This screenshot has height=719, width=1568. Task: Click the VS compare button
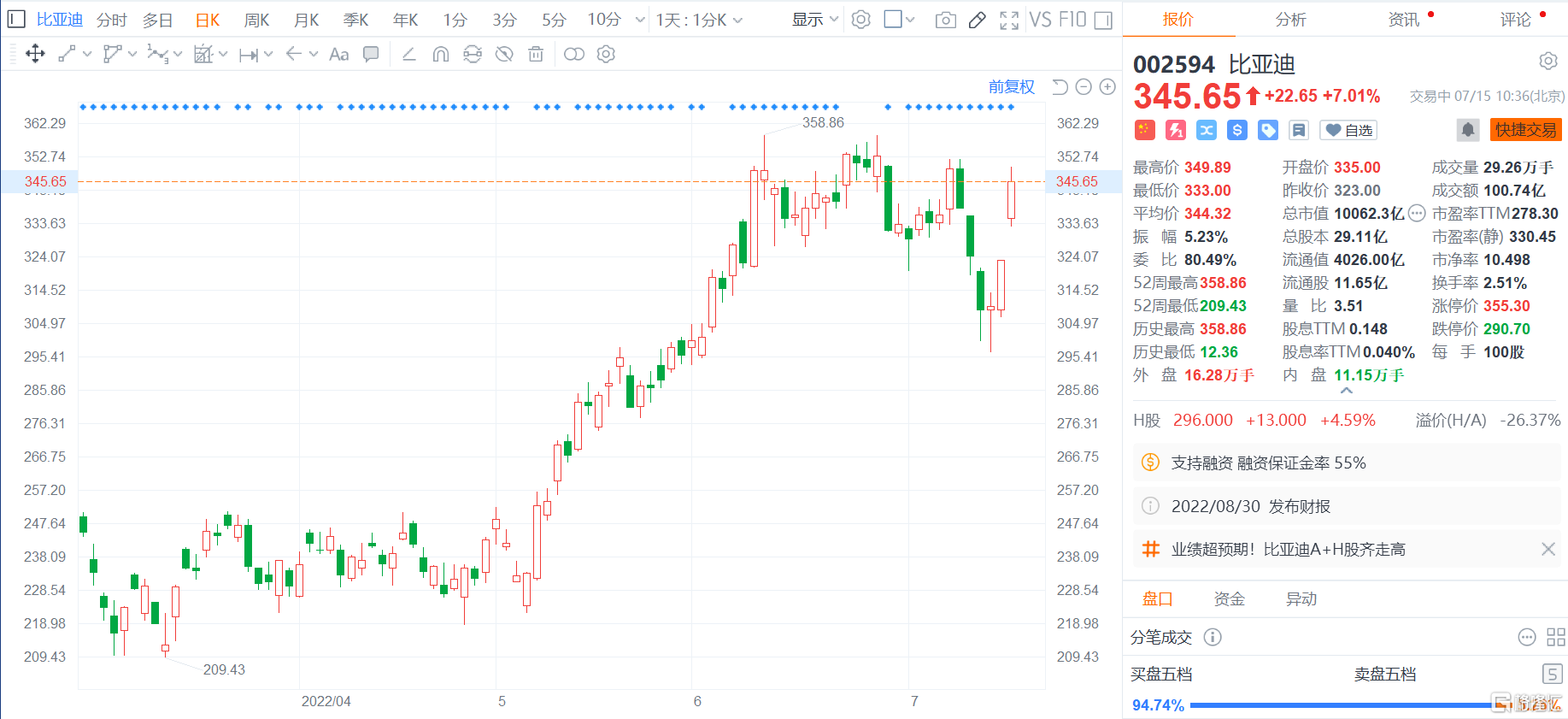click(x=1040, y=19)
